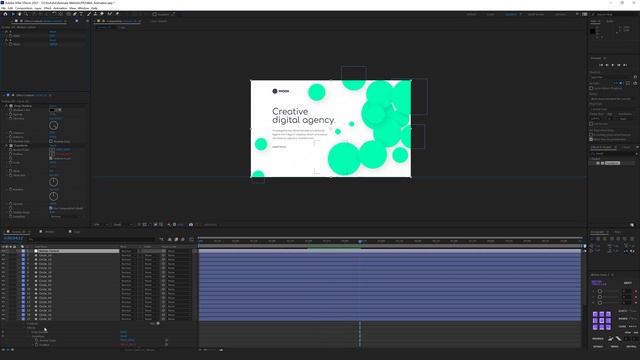This screenshot has height=360, width=640.
Task: Switch to the Paragraph panel tab
Action: (597, 232)
